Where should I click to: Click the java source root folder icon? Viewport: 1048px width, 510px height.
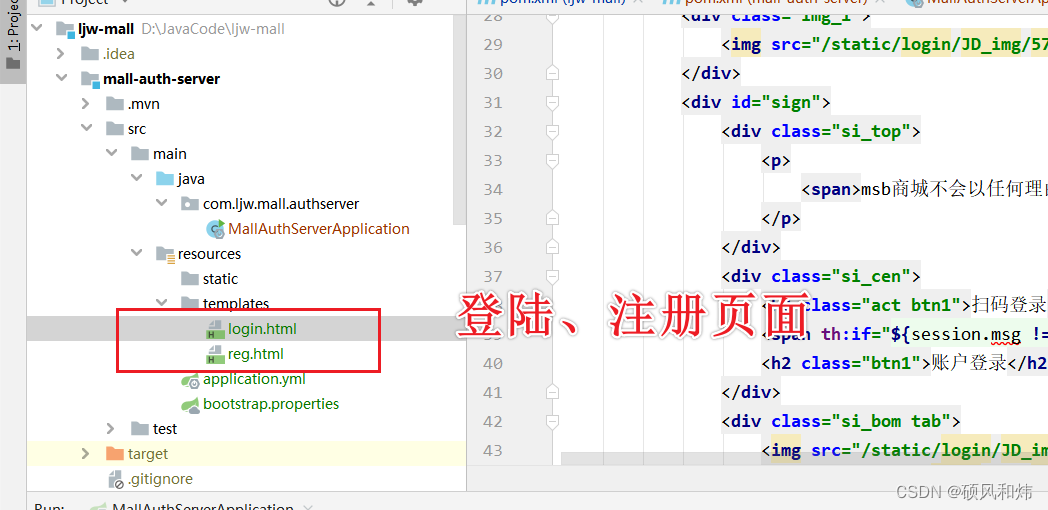pos(164,178)
